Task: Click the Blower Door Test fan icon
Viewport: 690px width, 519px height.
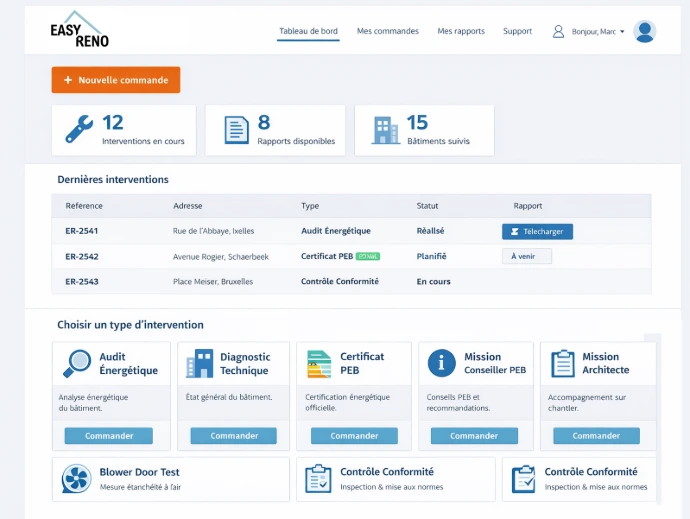Action: tap(77, 478)
